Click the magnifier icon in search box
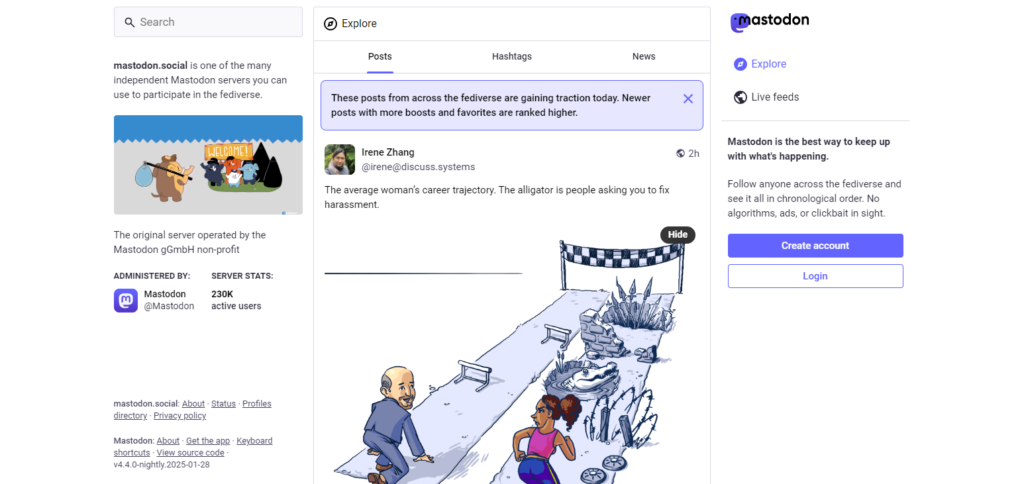Viewport: 1024px width, 484px height. 129,22
